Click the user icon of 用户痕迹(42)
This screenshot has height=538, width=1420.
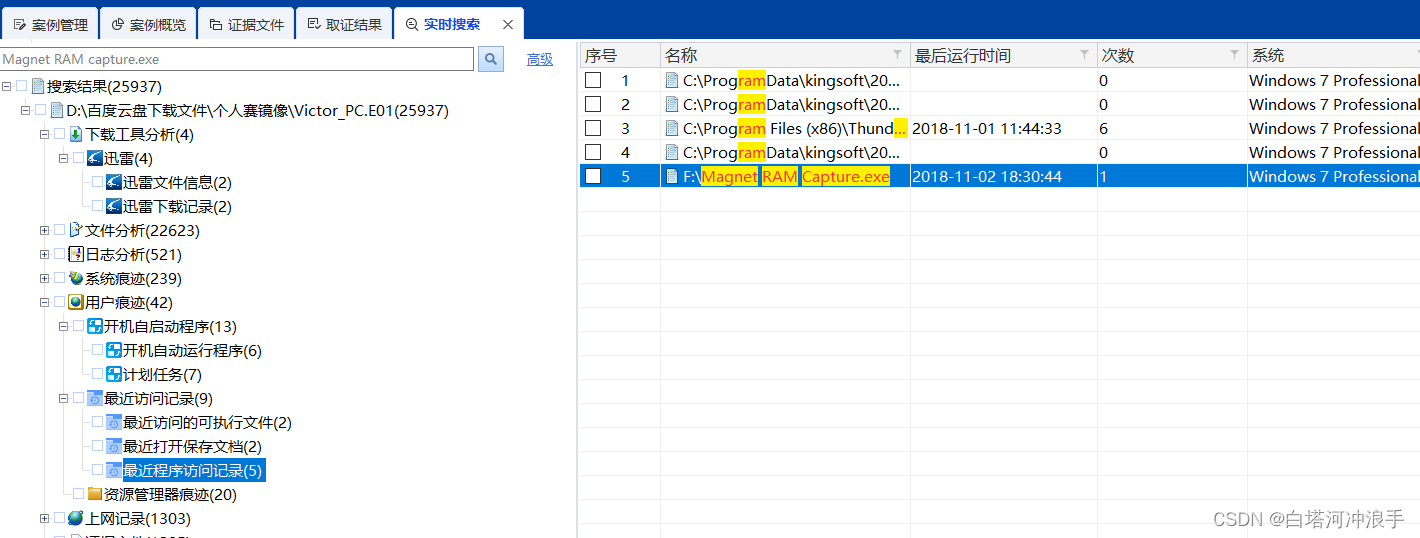(76, 302)
